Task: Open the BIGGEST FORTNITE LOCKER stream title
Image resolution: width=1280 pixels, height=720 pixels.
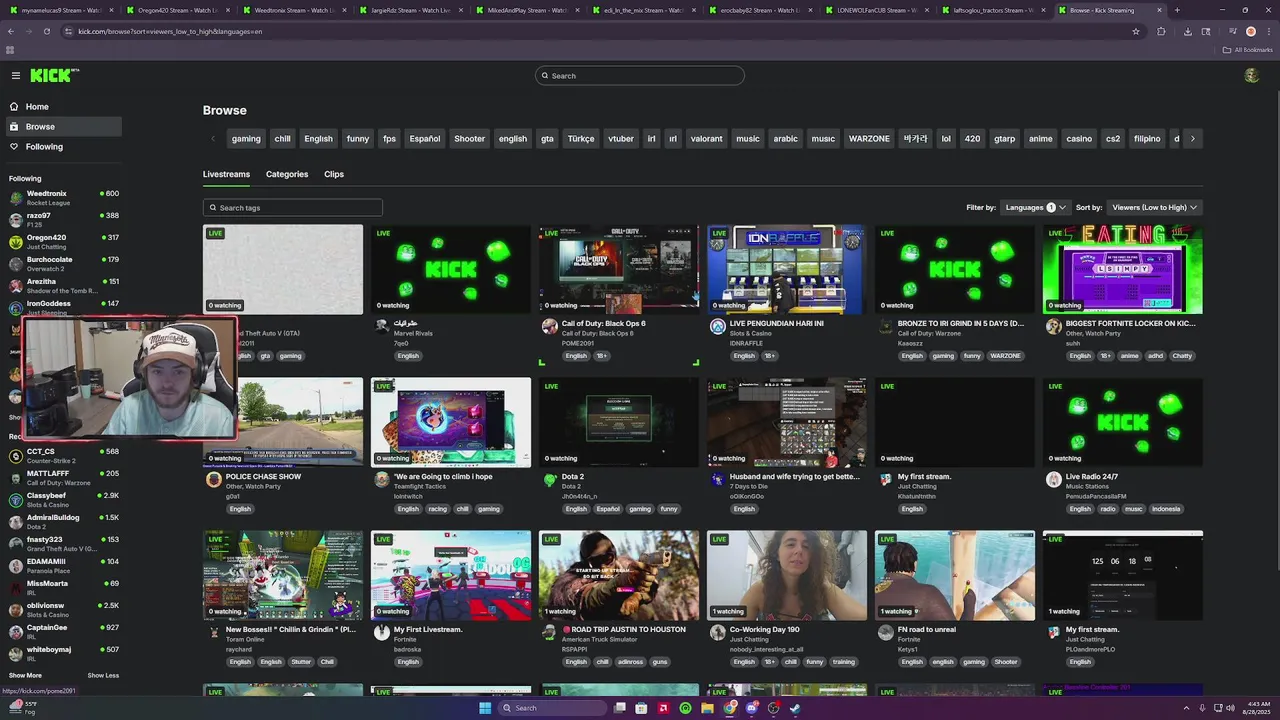Action: [x=1130, y=324]
